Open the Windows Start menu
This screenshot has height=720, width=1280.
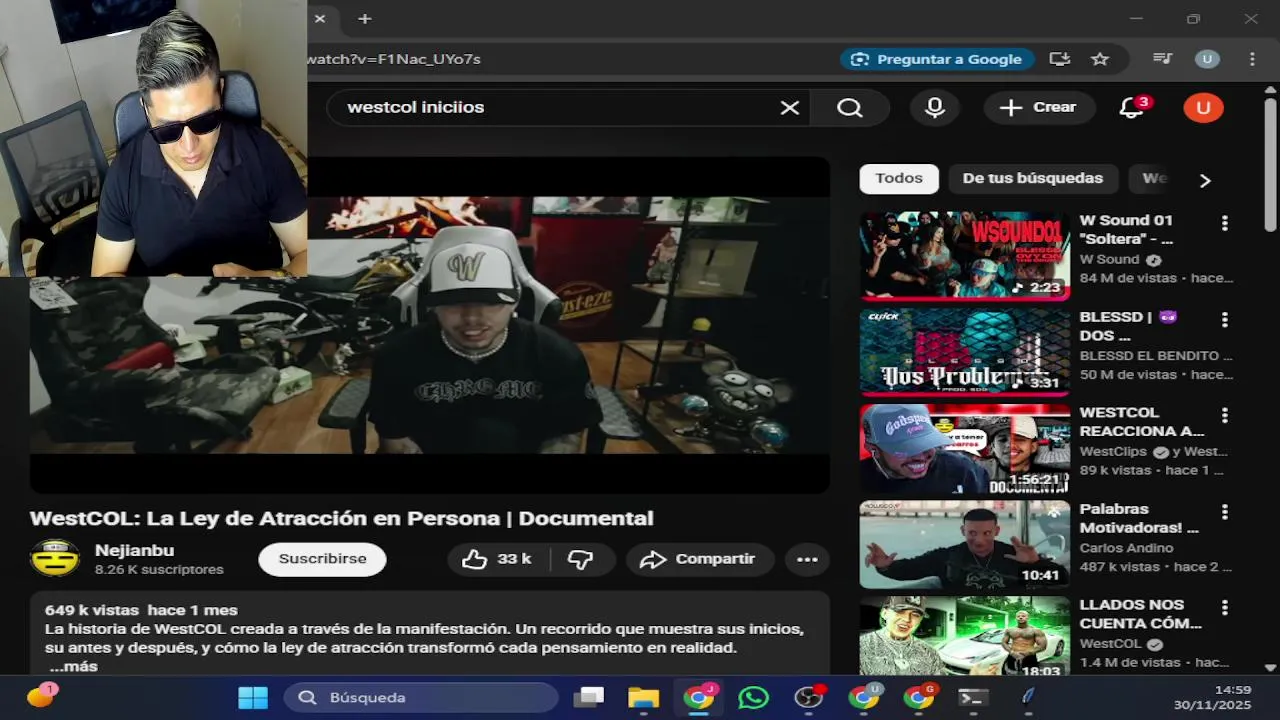coord(252,697)
